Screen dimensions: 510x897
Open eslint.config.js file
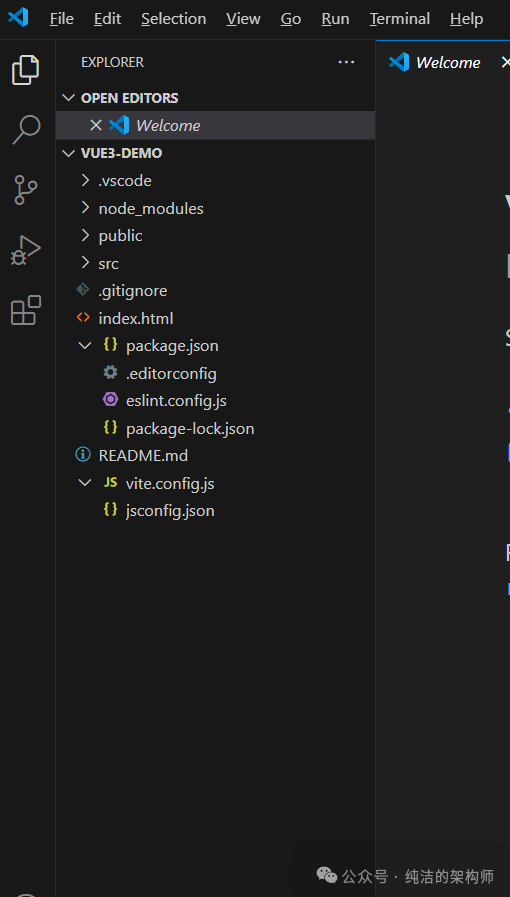coord(176,400)
